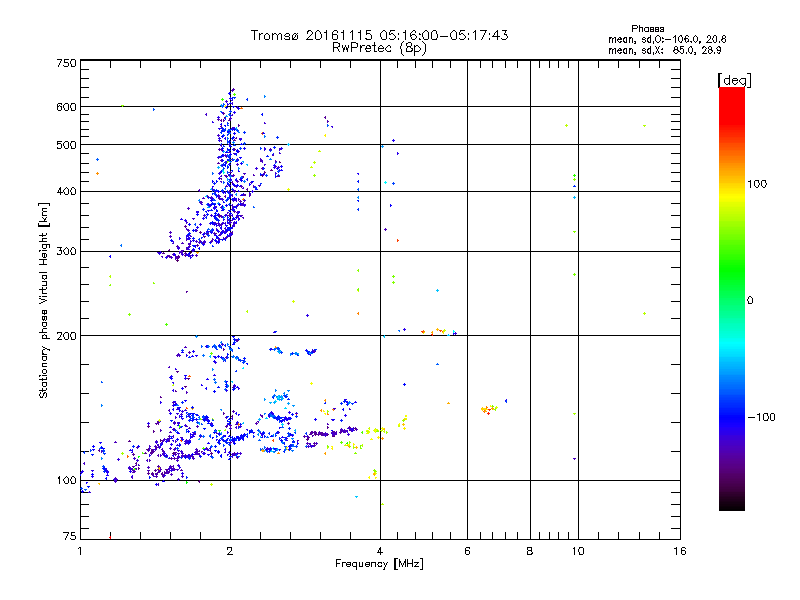Click the 'RwPretec (8p)' subtitle
Viewport: 800px width, 600px height.
pyautogui.click(x=379, y=48)
